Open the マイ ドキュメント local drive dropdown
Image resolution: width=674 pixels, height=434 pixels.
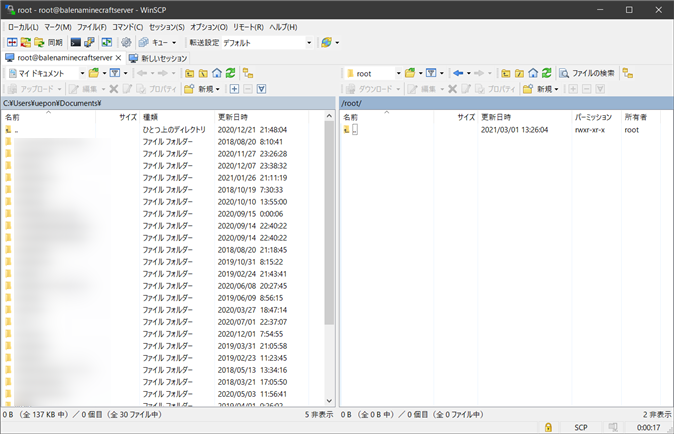pyautogui.click(x=46, y=73)
